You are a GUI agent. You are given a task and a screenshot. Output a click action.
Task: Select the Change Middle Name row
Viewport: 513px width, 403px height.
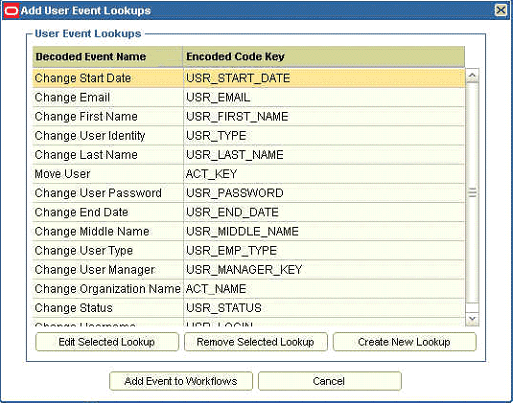(x=248, y=231)
